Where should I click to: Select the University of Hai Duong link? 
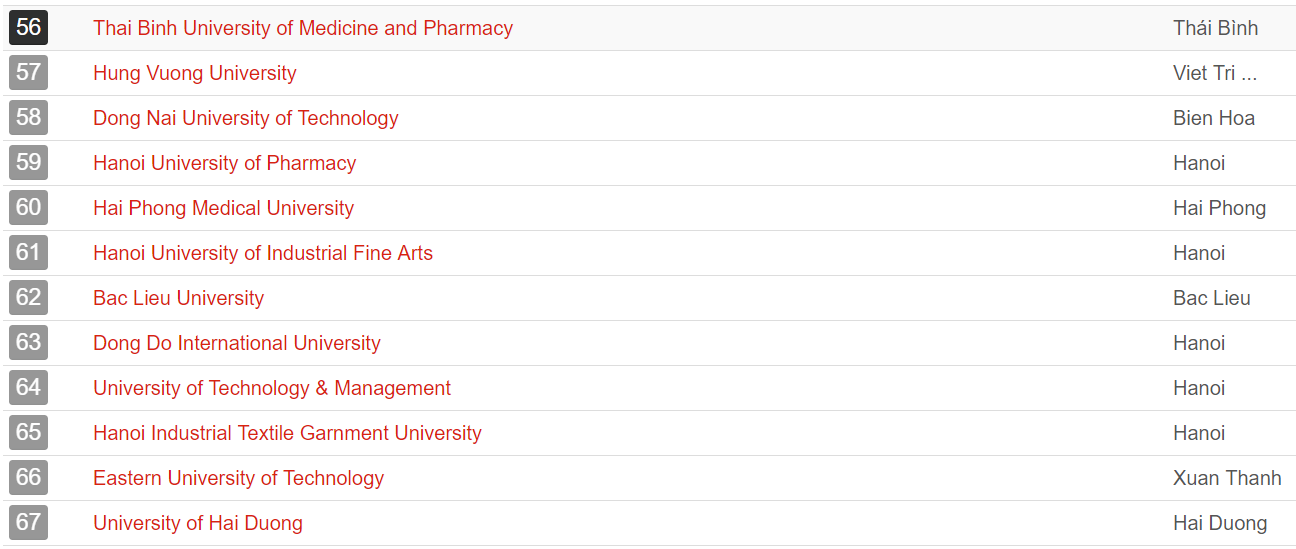click(197, 523)
